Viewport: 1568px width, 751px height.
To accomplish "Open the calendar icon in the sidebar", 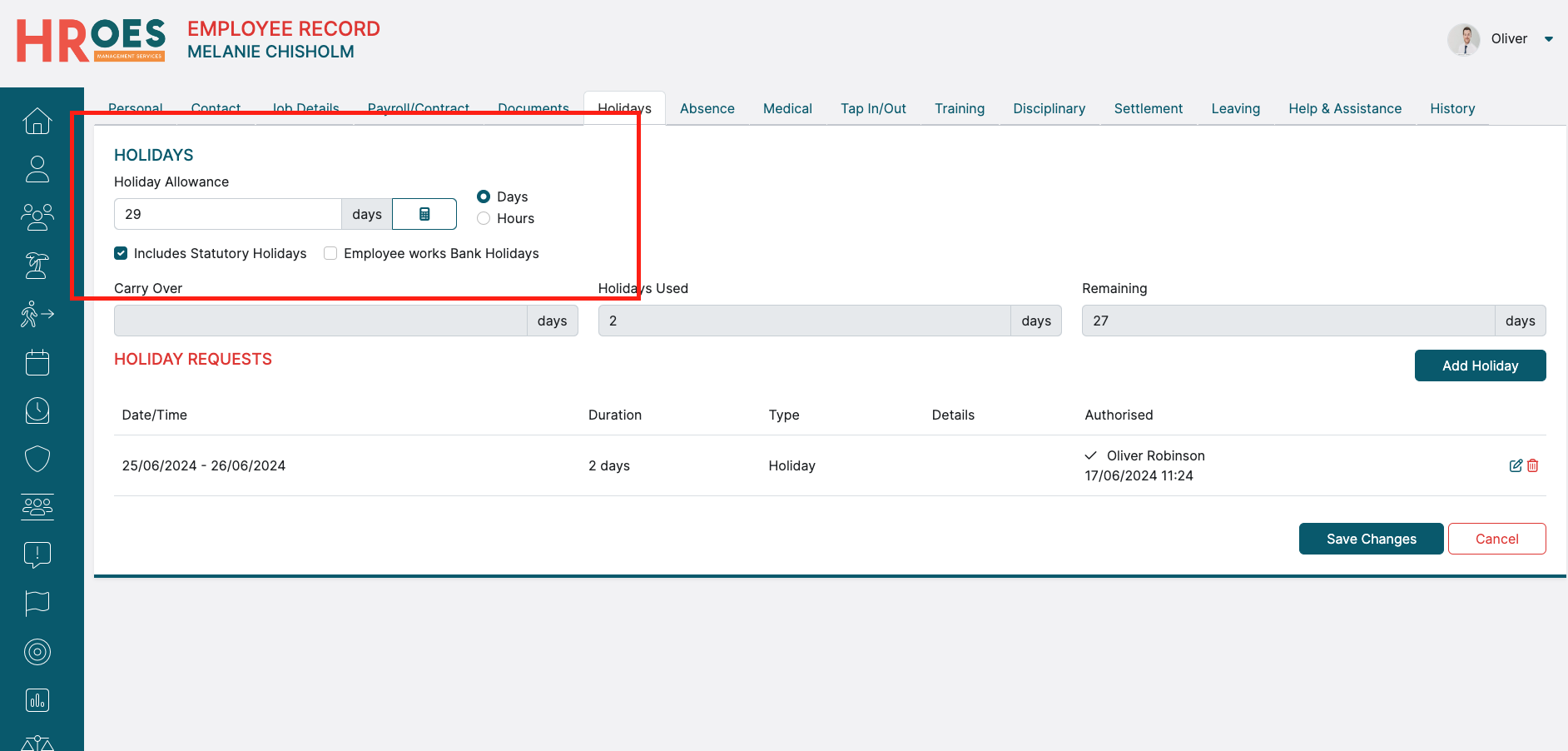I will tap(37, 362).
